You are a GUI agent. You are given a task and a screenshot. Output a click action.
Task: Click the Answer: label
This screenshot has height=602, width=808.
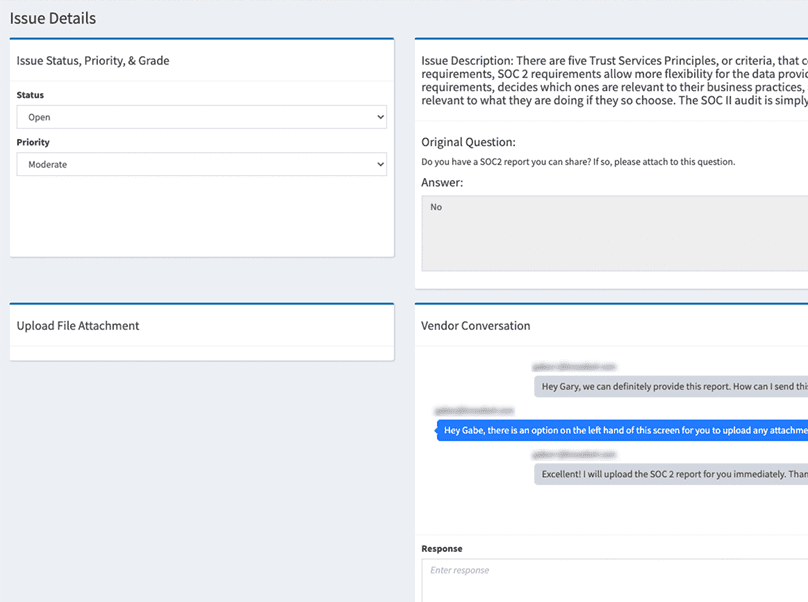(x=442, y=182)
